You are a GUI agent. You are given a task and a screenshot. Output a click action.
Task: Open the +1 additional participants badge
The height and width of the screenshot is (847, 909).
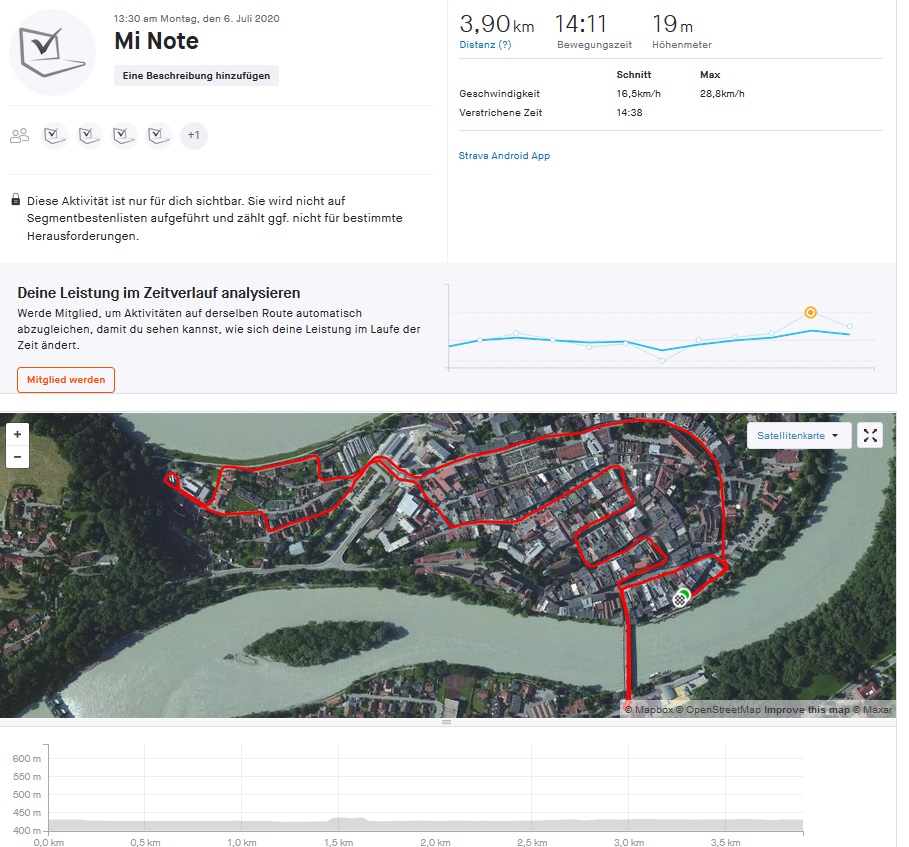(194, 136)
